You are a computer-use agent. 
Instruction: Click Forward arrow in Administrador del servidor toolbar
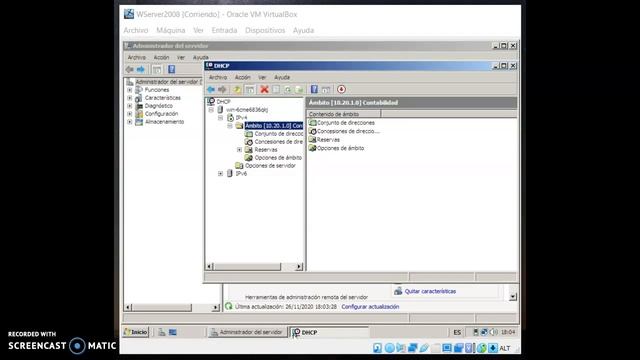coord(141,69)
